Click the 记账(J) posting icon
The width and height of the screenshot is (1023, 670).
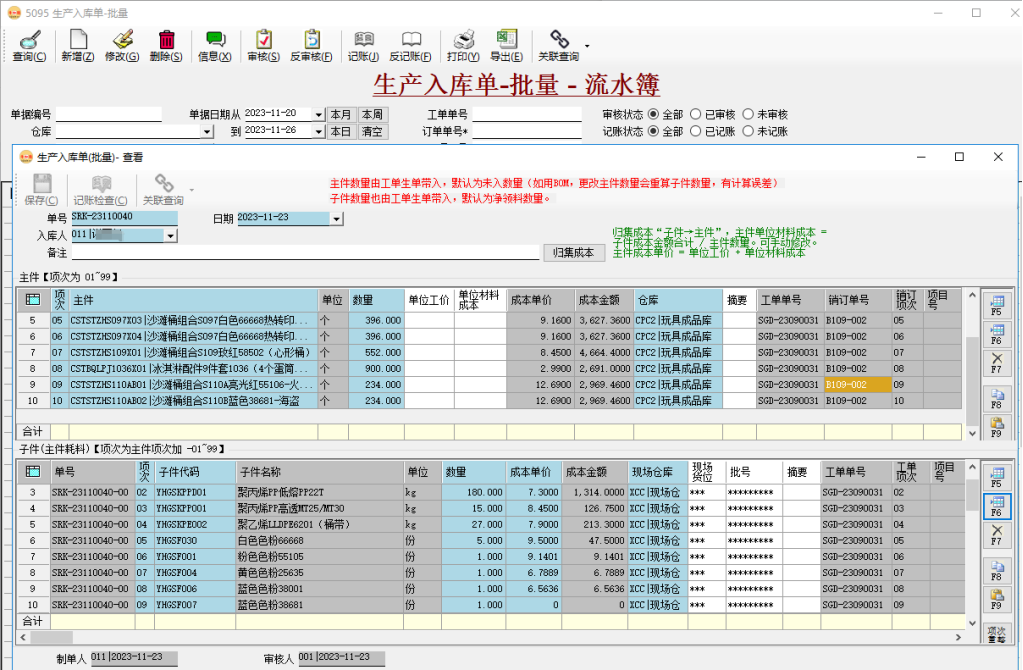pyautogui.click(x=363, y=46)
